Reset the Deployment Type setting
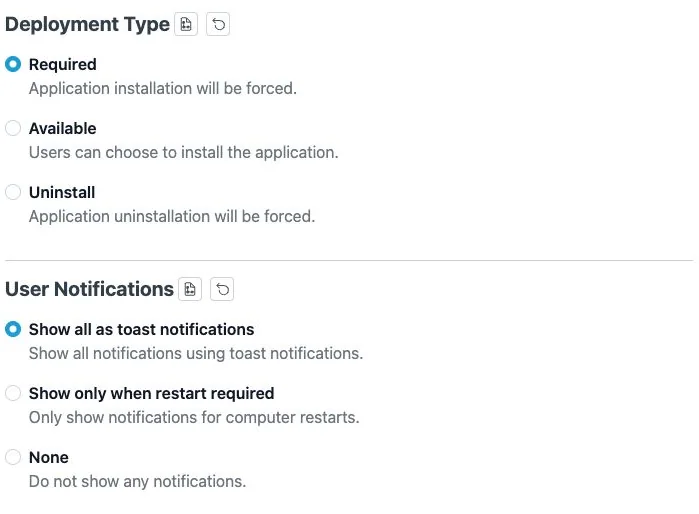699x514 pixels. point(218,24)
